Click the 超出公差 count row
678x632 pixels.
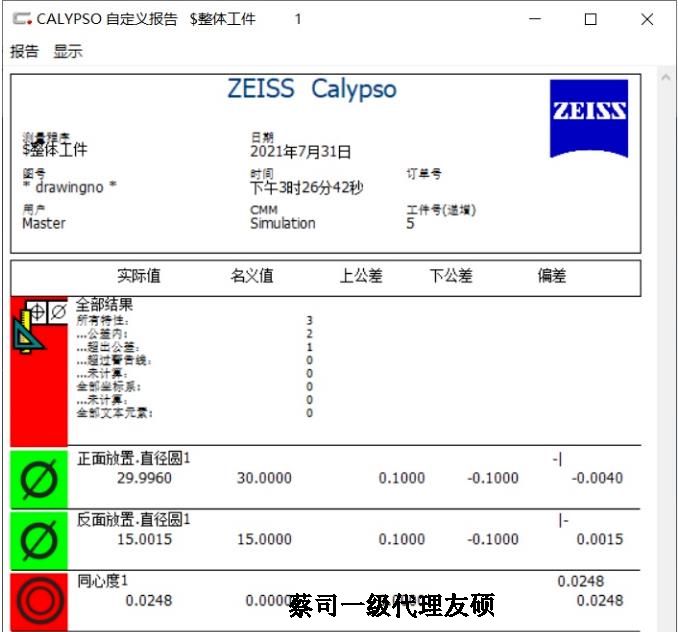pyautogui.click(x=194, y=347)
